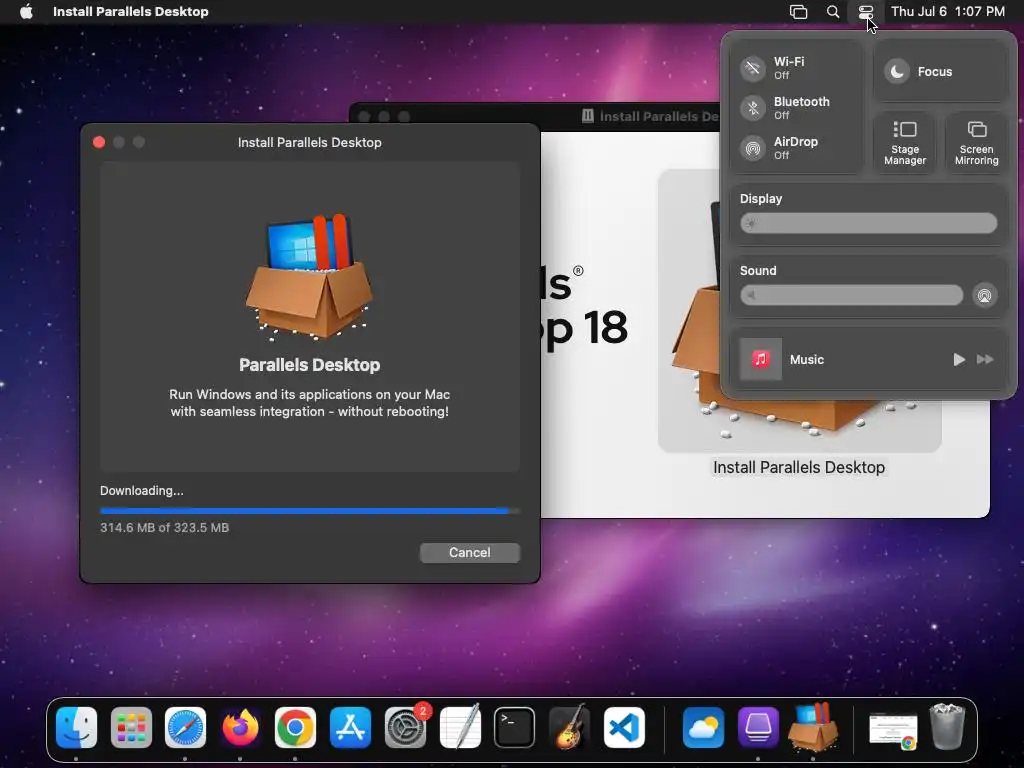Launch GarageBand from the Dock
The height and width of the screenshot is (768, 1024).
(569, 728)
